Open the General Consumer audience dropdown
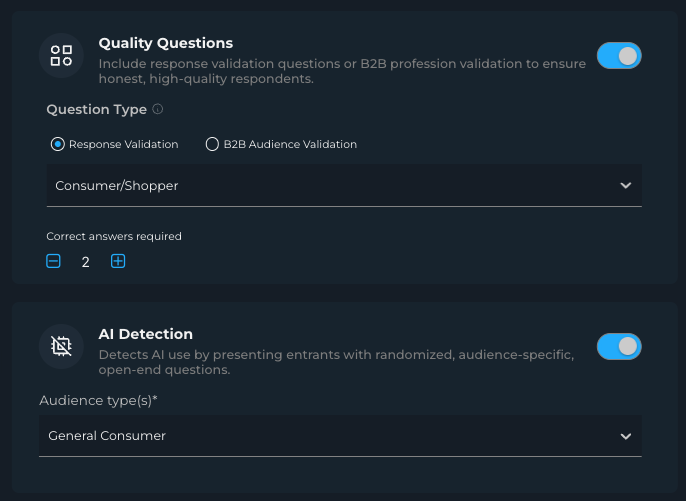Viewport: 686px width, 501px height. [x=330, y=436]
